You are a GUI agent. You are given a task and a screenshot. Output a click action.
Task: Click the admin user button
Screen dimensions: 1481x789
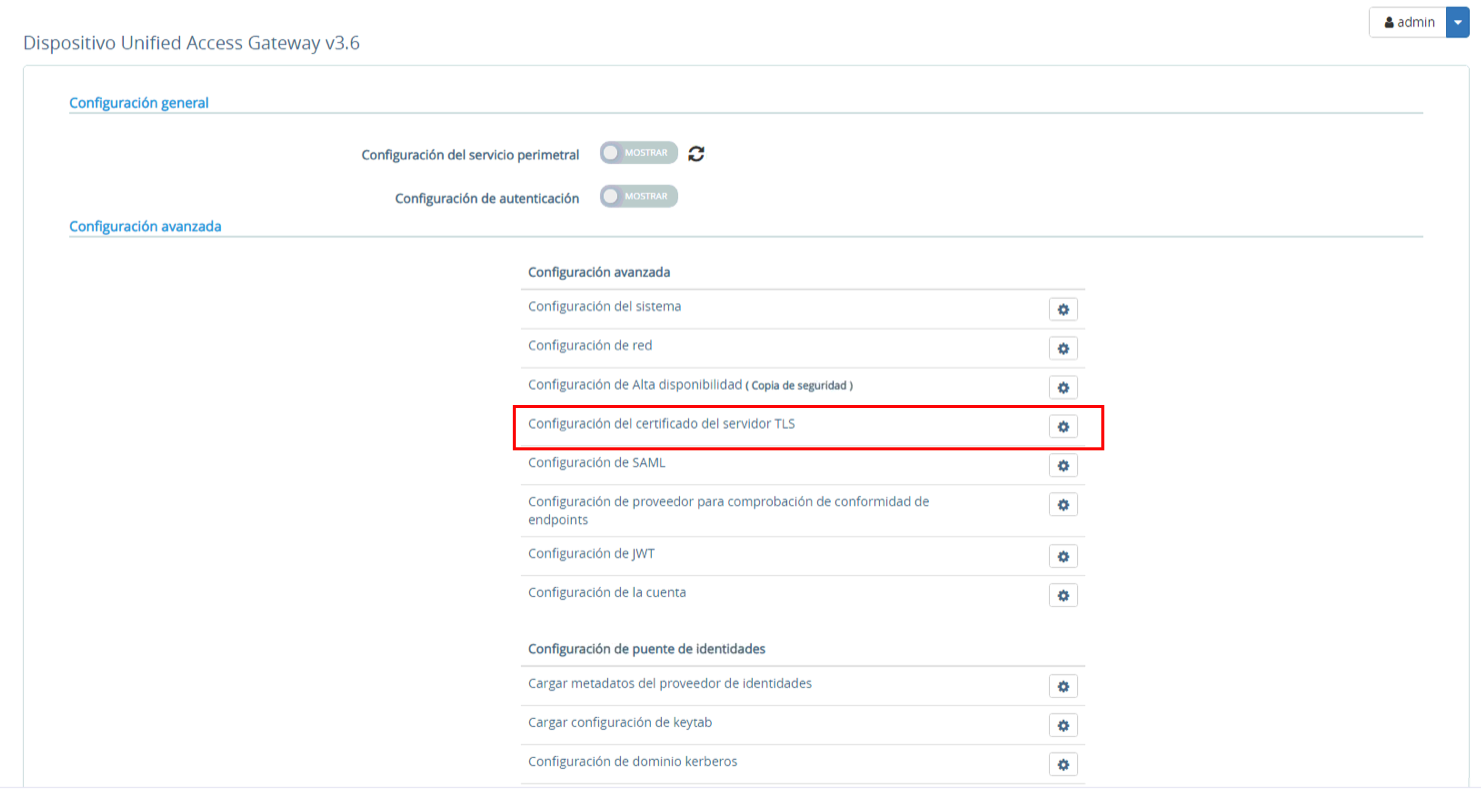tap(1408, 22)
